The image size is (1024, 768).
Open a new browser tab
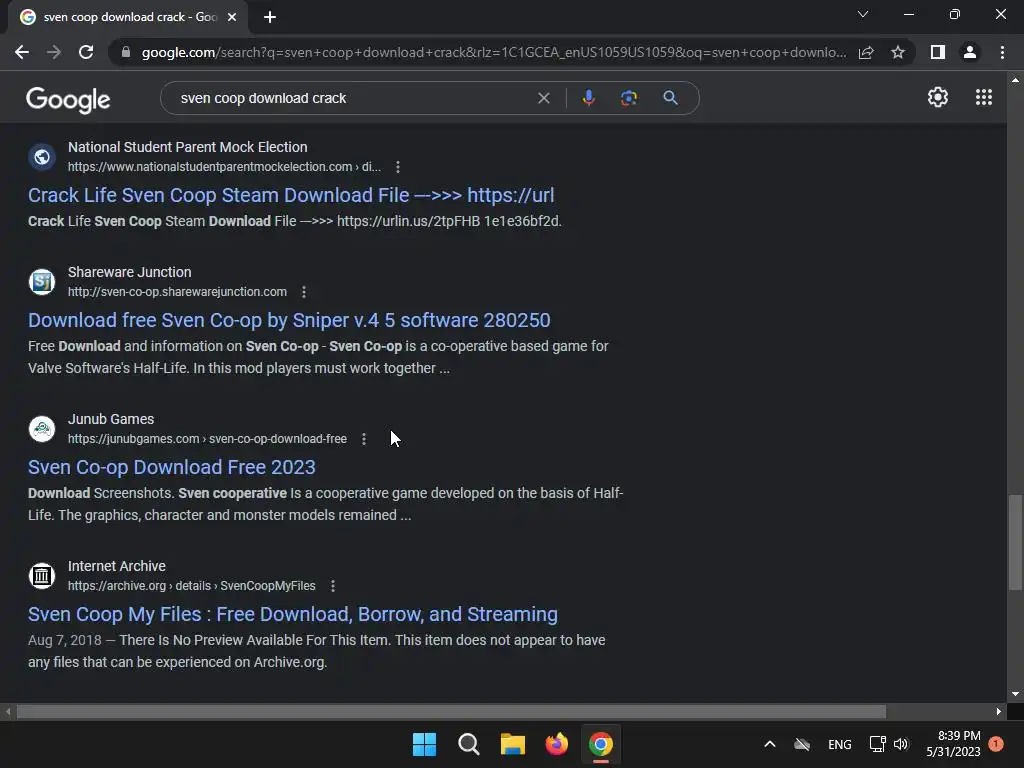tap(270, 17)
